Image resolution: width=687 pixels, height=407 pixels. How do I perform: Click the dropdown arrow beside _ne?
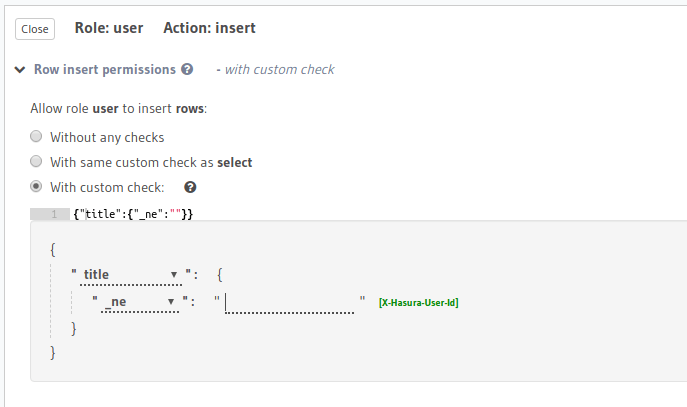(x=172, y=300)
